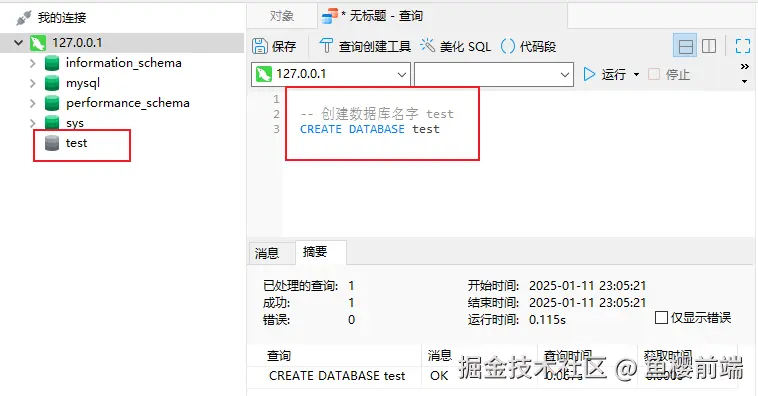Click the 查询 column header
The image size is (758, 396).
[x=279, y=356]
